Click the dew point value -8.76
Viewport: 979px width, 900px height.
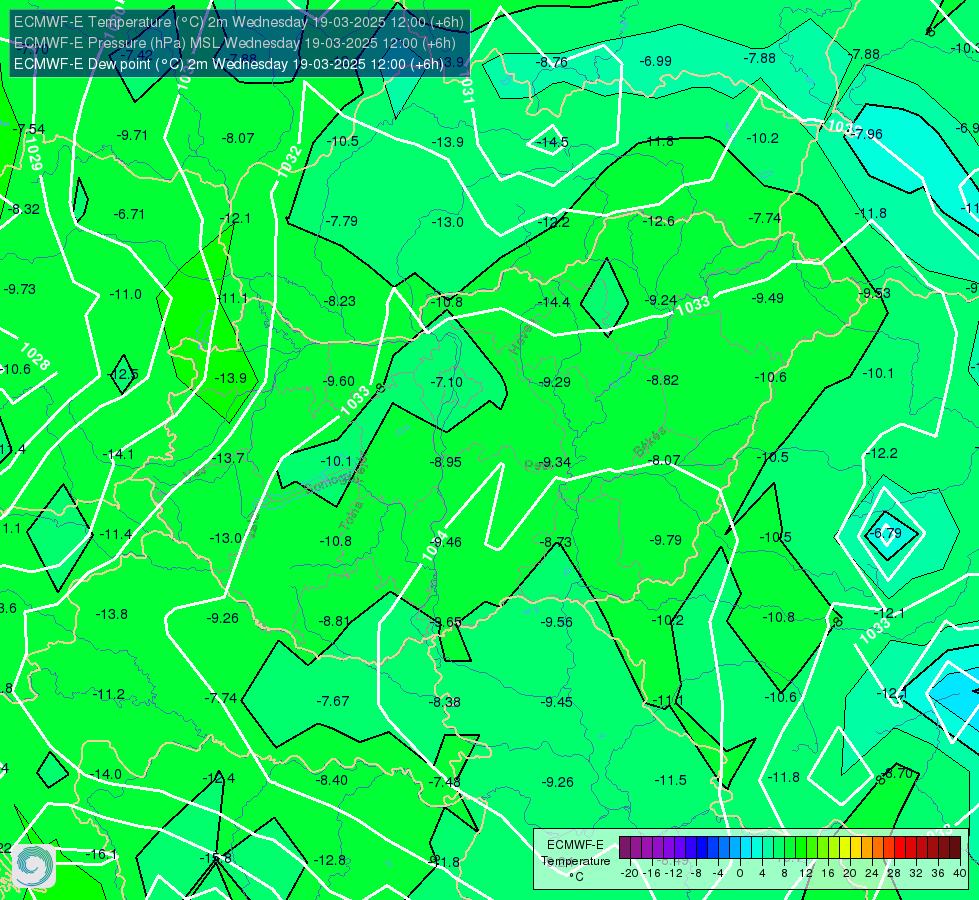tap(551, 62)
